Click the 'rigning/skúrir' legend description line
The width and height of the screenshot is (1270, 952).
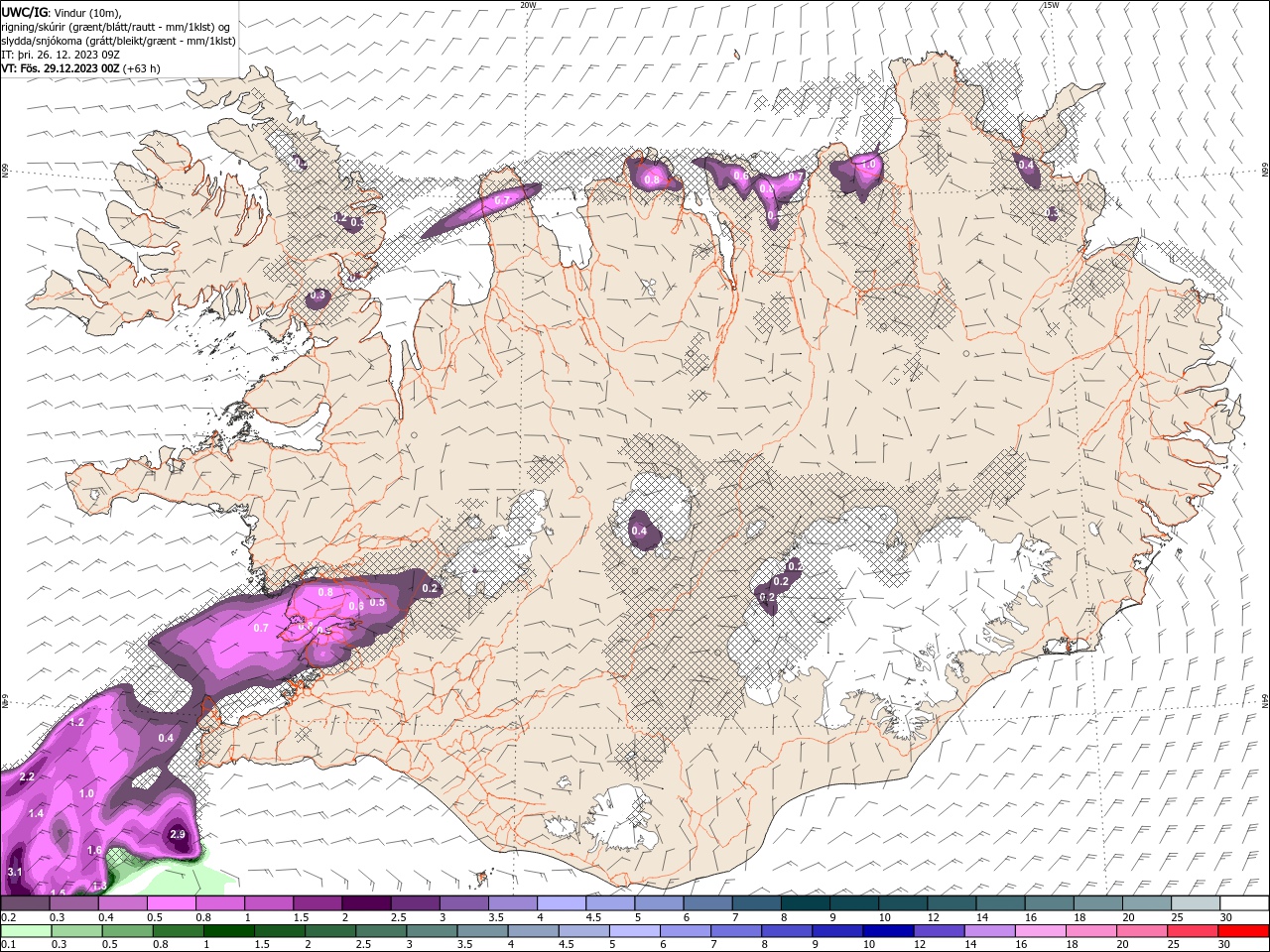[x=117, y=27]
